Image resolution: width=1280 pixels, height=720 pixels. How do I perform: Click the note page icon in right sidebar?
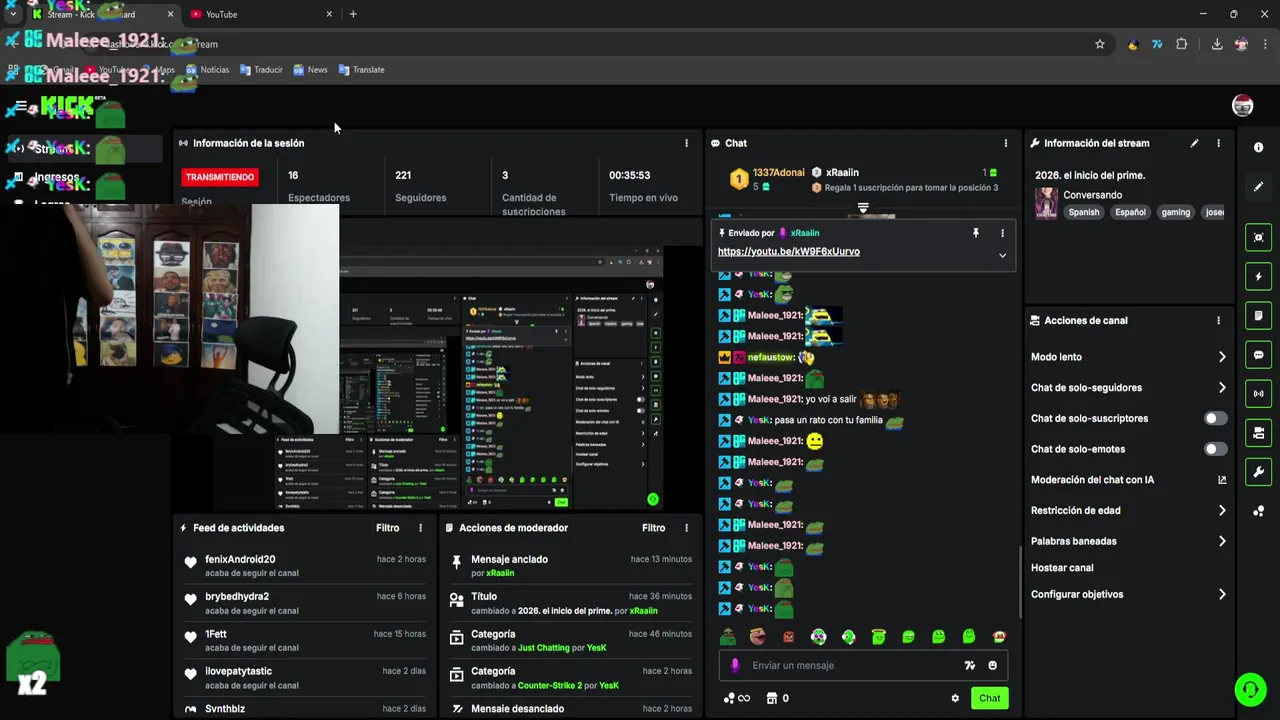(1258, 316)
